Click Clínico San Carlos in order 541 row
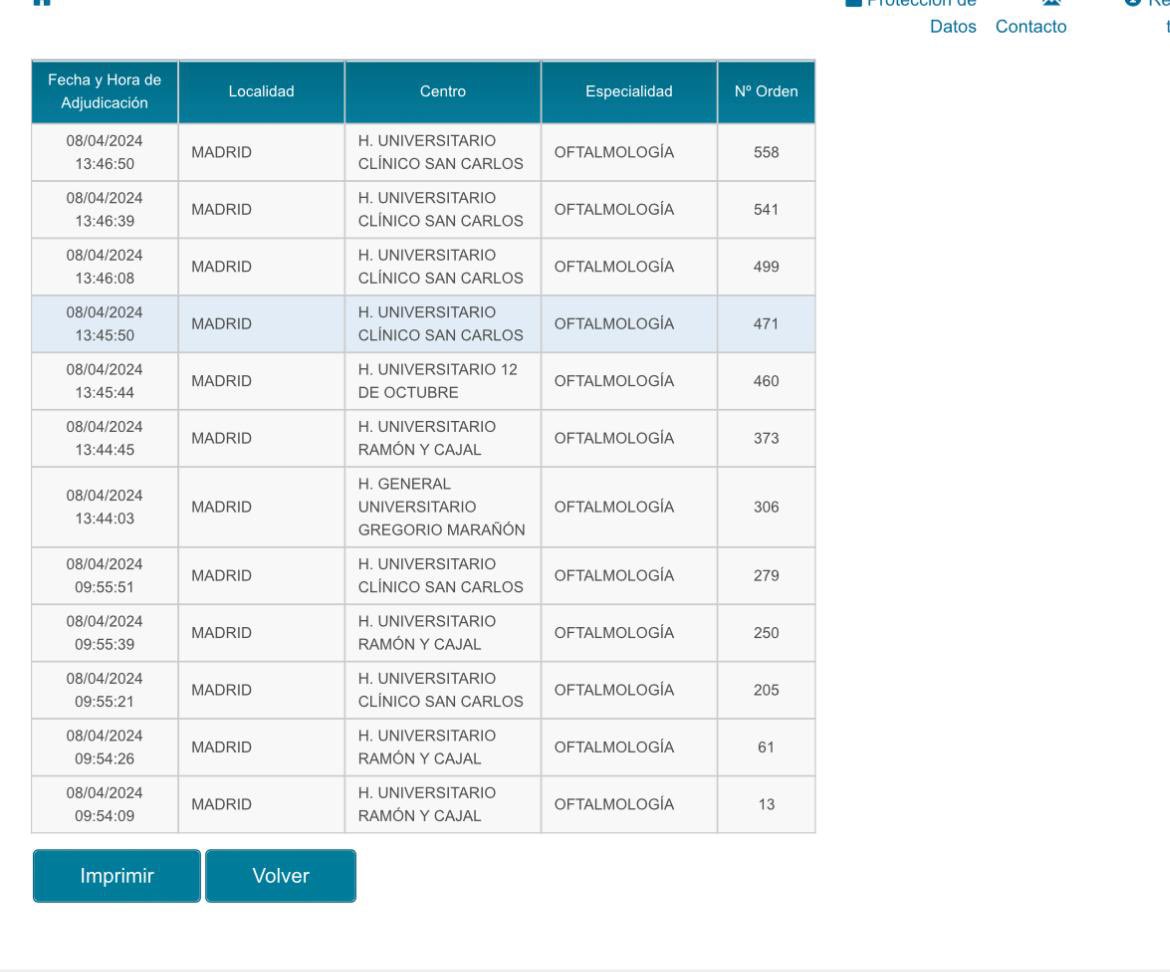 click(x=442, y=210)
